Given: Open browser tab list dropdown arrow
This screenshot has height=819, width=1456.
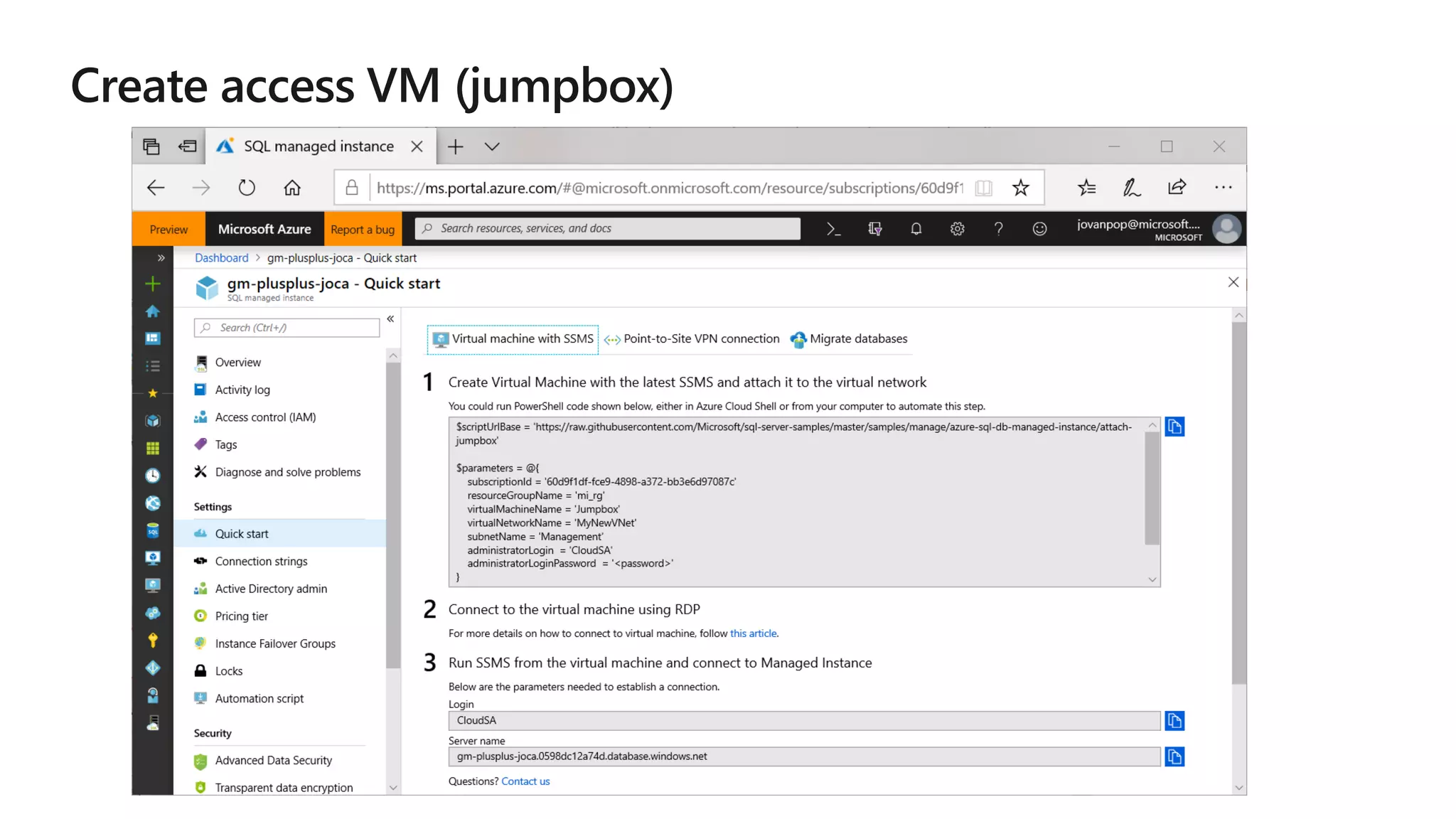Looking at the screenshot, I should click(x=492, y=146).
